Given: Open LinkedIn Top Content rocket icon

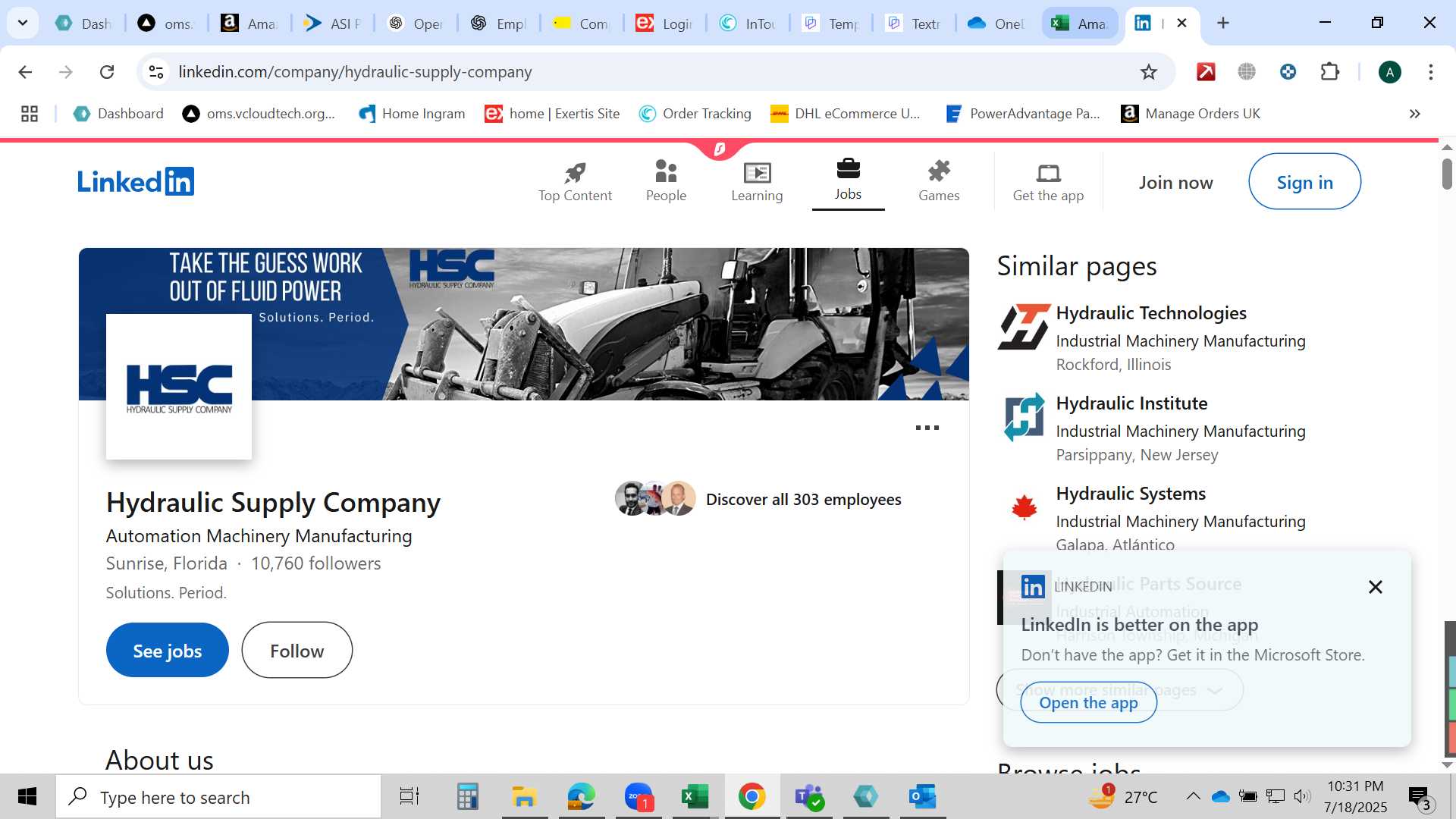Looking at the screenshot, I should pos(575,173).
